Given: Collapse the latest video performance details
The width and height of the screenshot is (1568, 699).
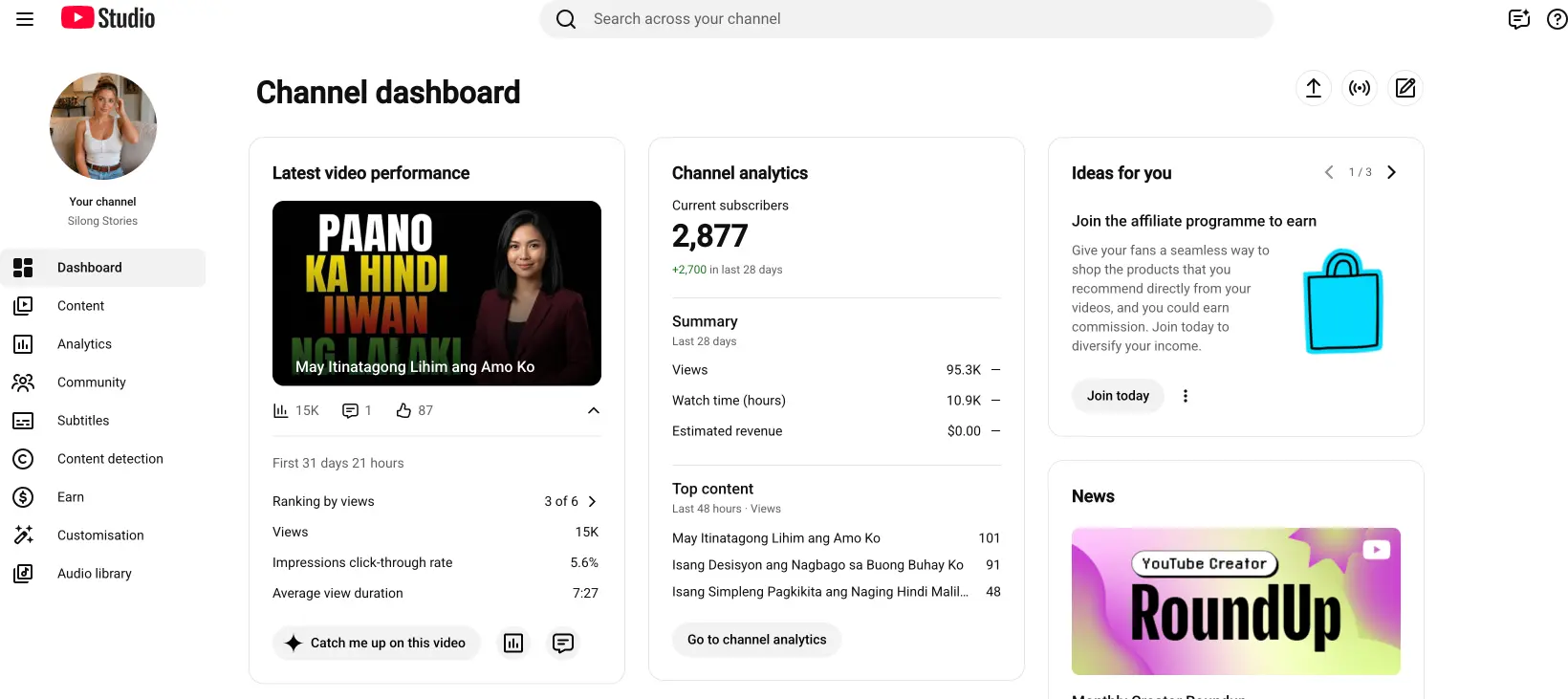Looking at the screenshot, I should pyautogui.click(x=594, y=410).
